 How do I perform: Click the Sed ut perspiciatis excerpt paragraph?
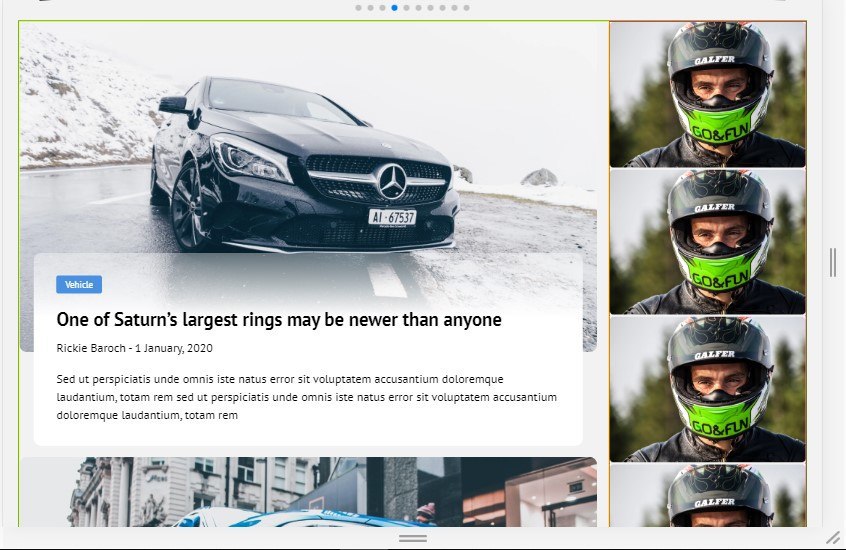click(306, 397)
